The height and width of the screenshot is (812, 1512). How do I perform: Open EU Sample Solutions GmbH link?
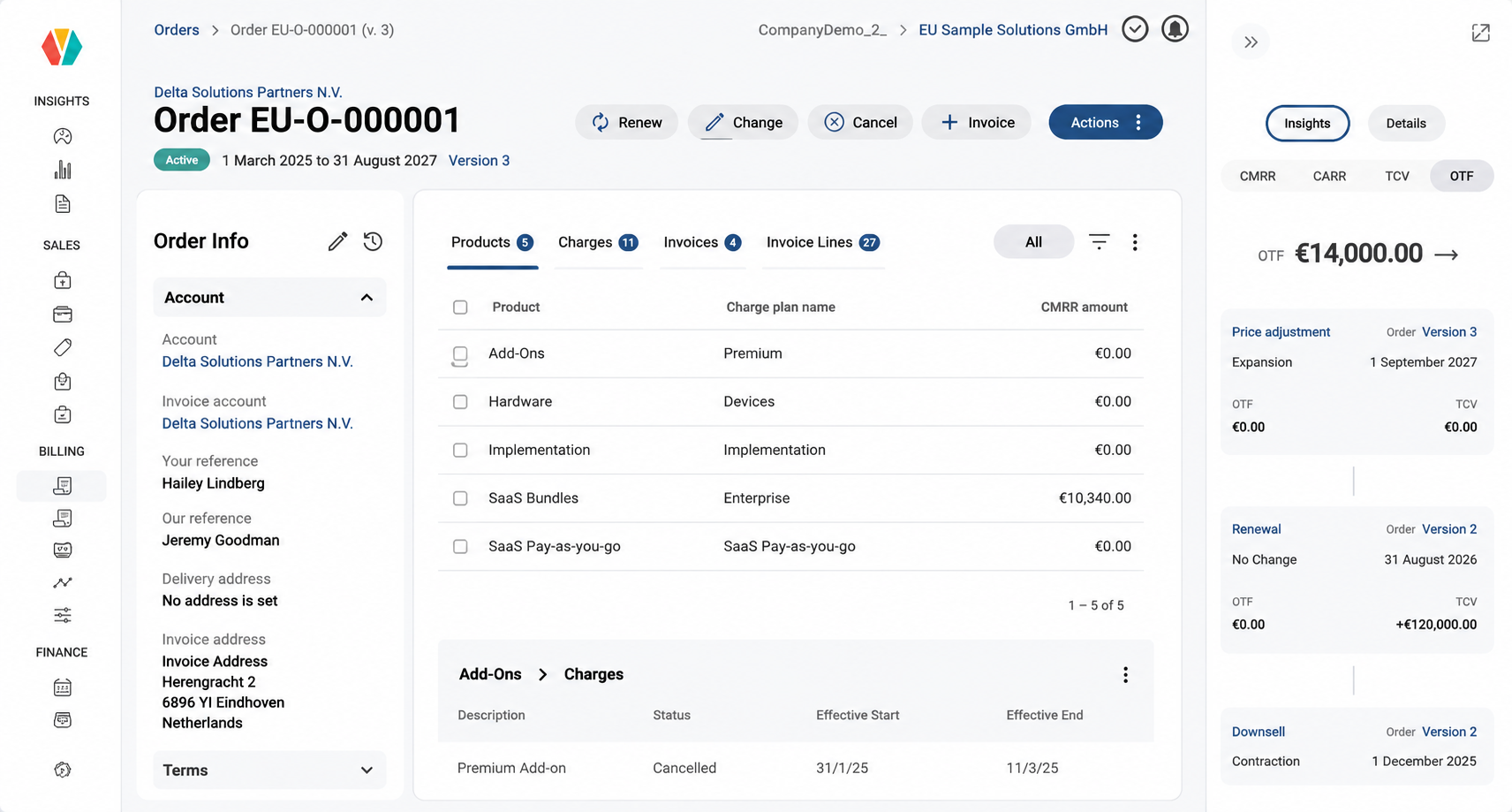(x=1013, y=30)
